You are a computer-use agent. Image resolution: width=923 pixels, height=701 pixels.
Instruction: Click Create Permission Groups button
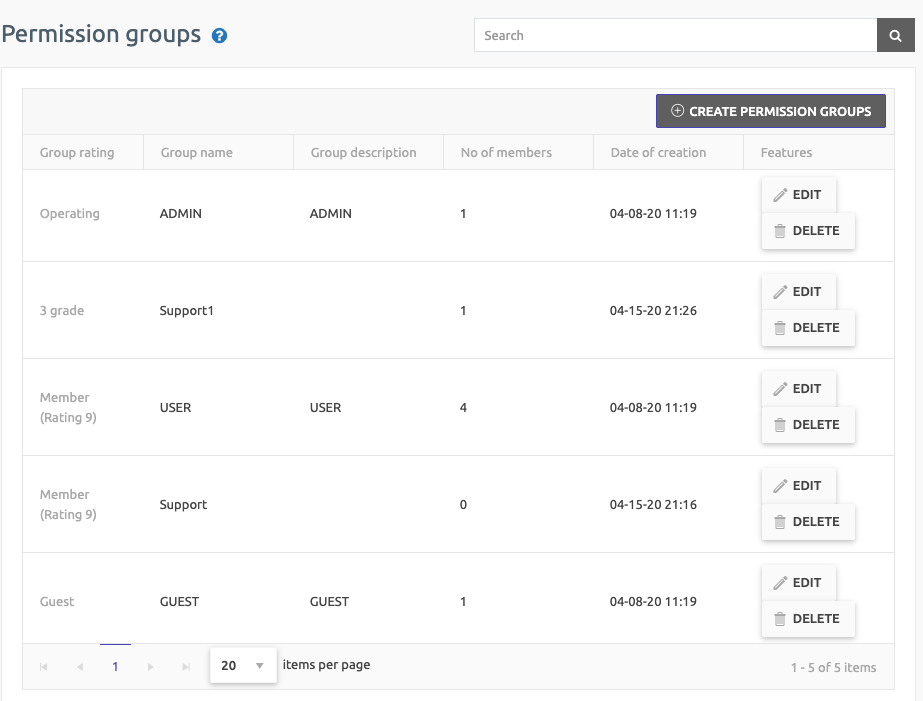coord(770,111)
